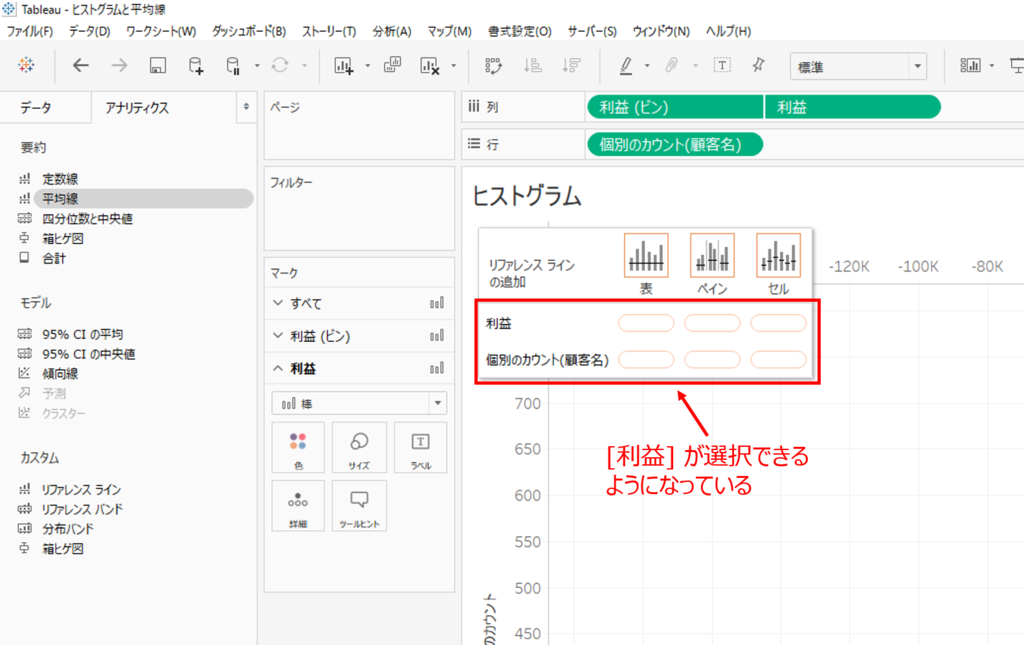Show mark labels T icon
The image size is (1024, 645).
[x=722, y=65]
